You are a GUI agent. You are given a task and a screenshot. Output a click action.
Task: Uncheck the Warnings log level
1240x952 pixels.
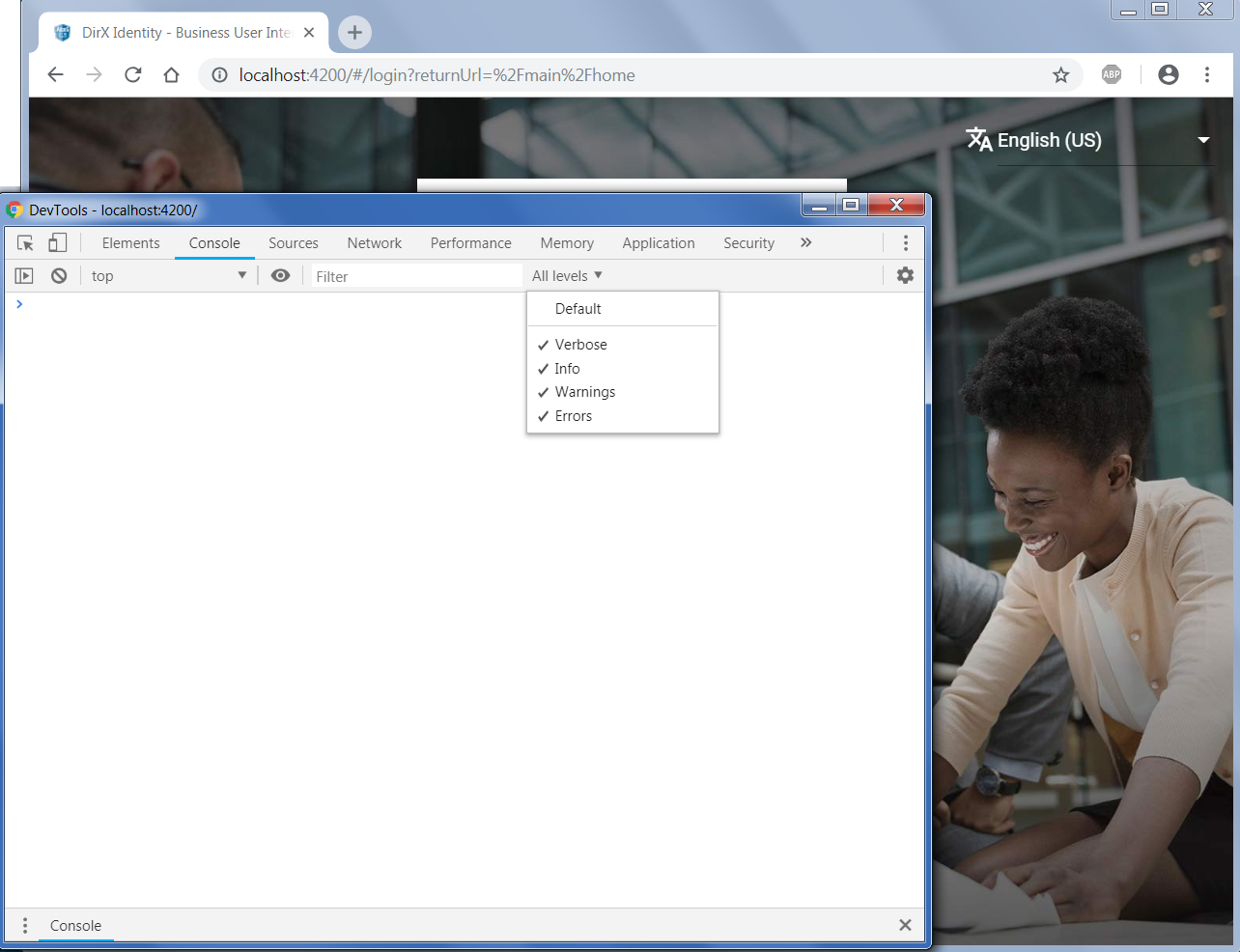[584, 391]
